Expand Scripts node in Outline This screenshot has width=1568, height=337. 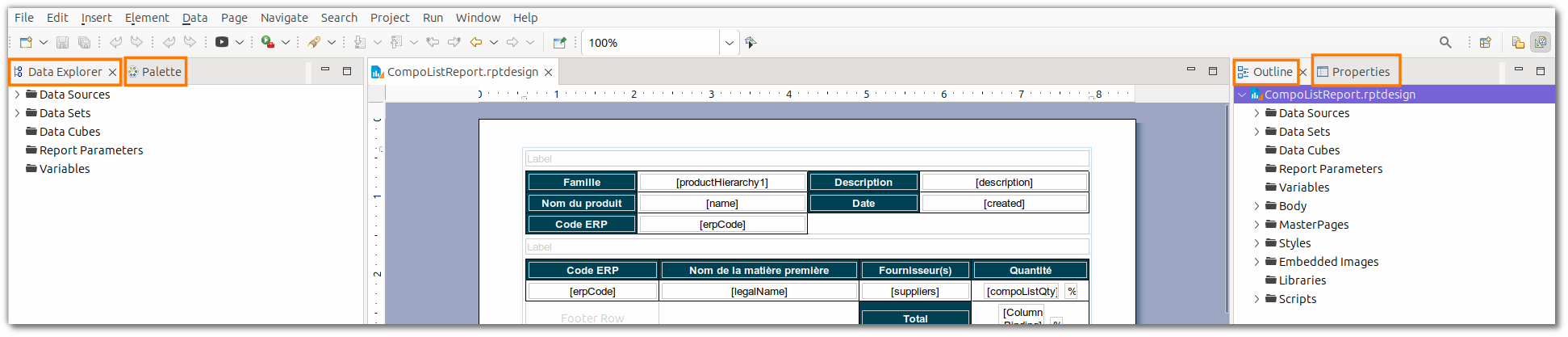point(1256,299)
